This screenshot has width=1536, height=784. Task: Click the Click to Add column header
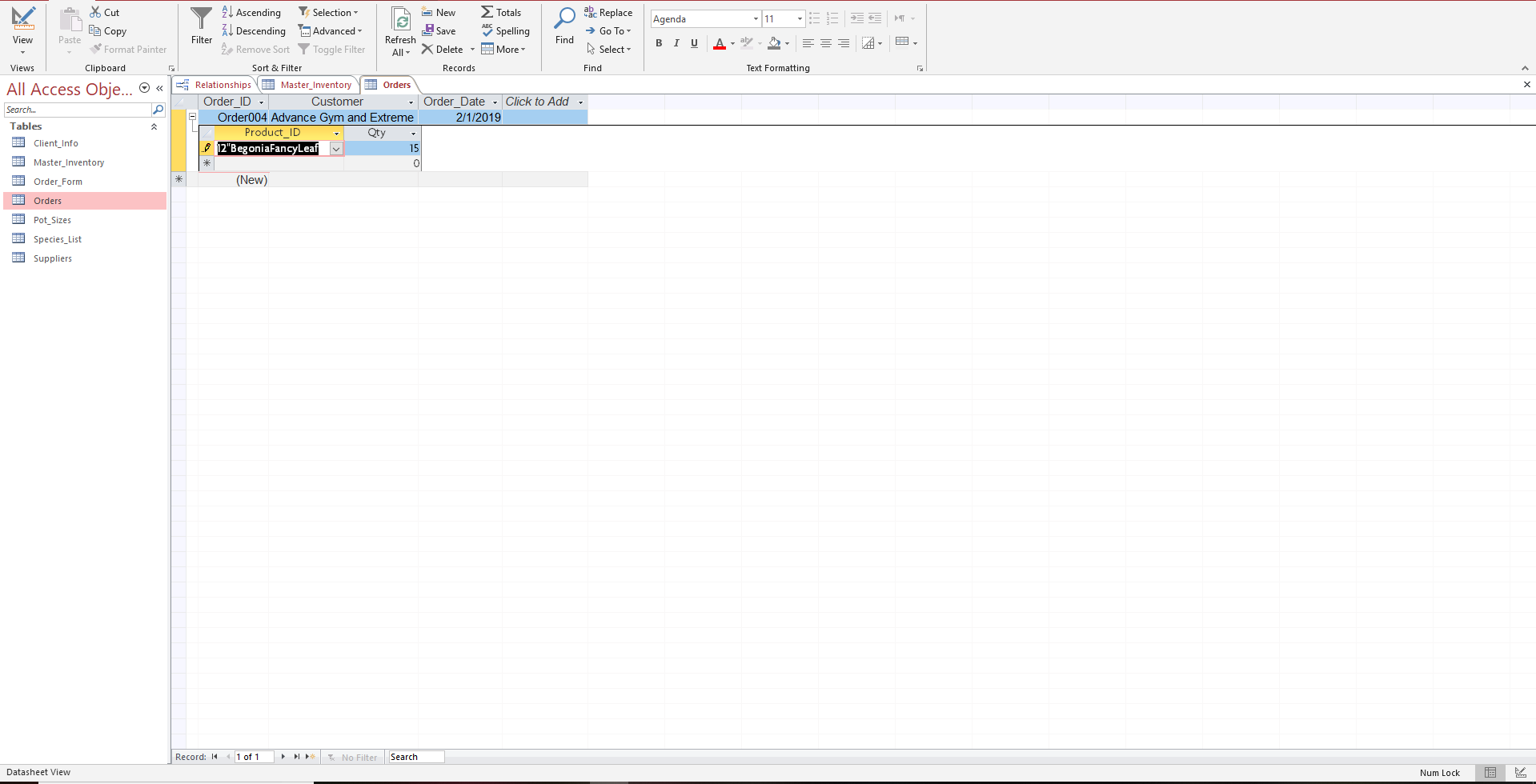[x=545, y=102]
